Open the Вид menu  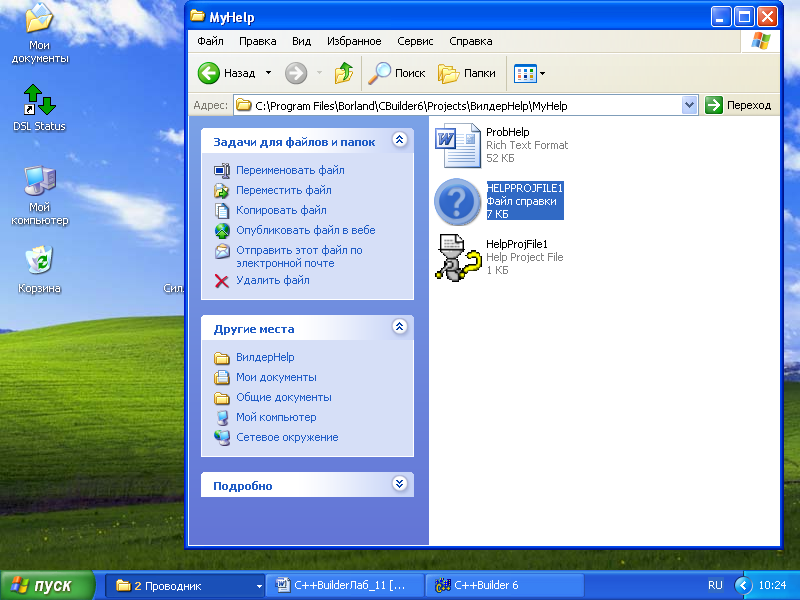pyautogui.click(x=302, y=41)
